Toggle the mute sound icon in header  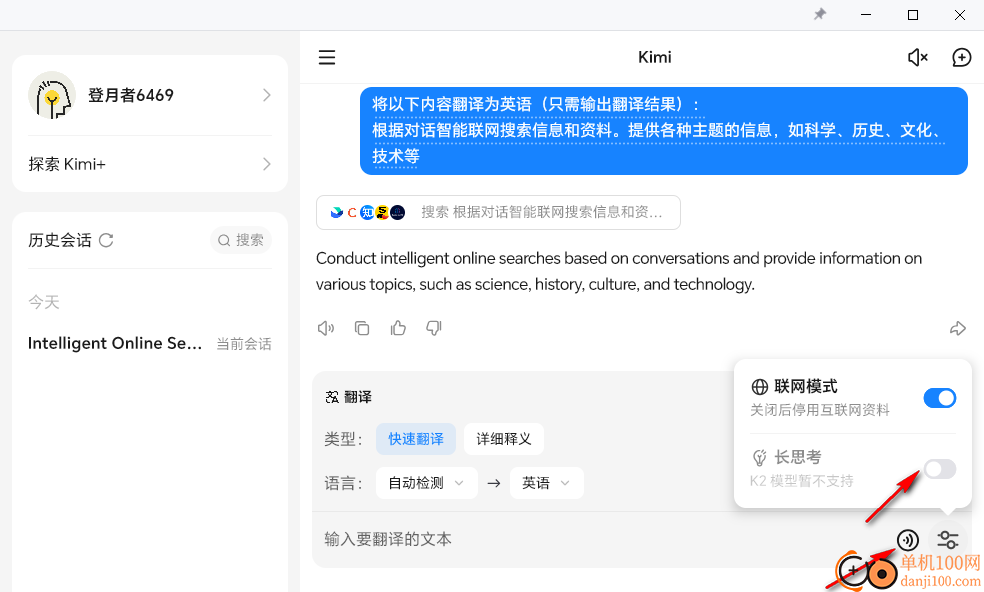917,58
